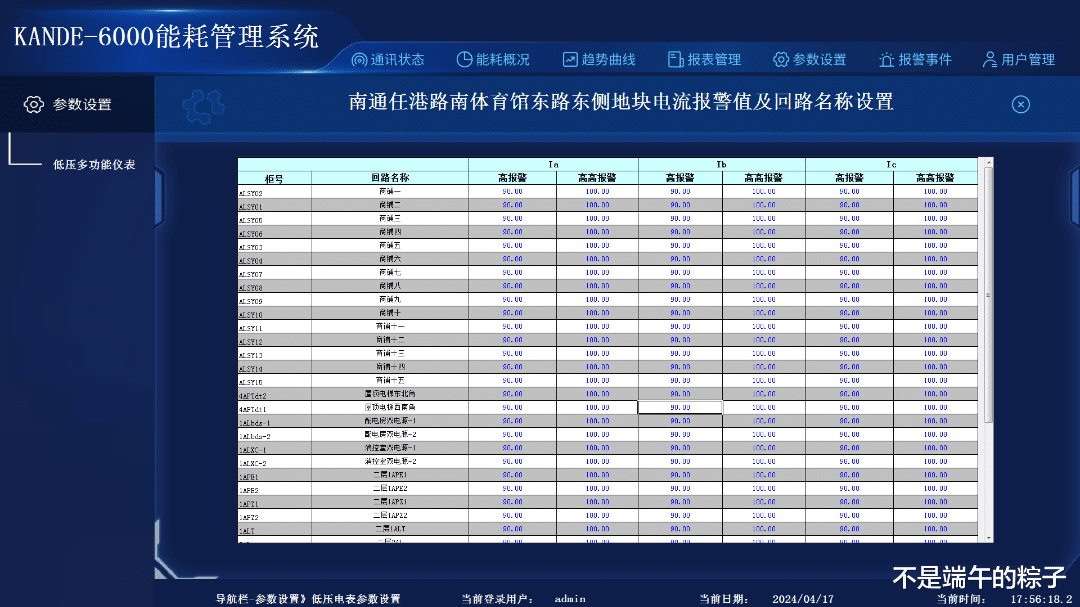Click the 高报警 header under Ia
The height and width of the screenshot is (607, 1080).
coord(512,178)
